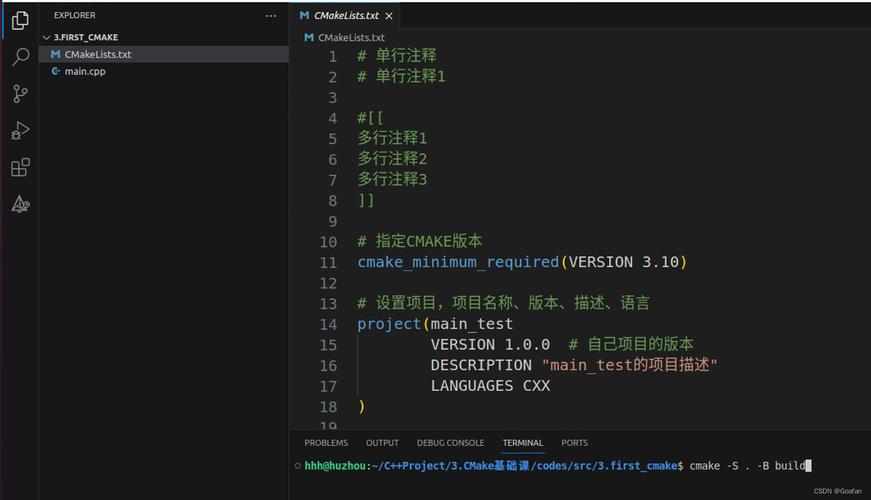Open the CMake Tools sidebar icon
Screen dimensions: 871x500
tap(20, 205)
